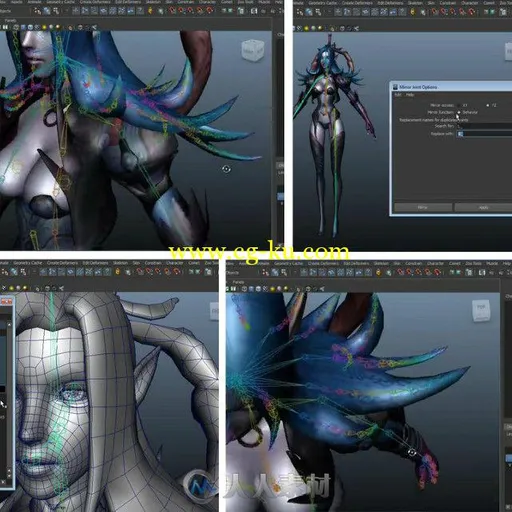
Task: Click snap to grids magnet in chest close-up toolbar
Action: point(172,11)
